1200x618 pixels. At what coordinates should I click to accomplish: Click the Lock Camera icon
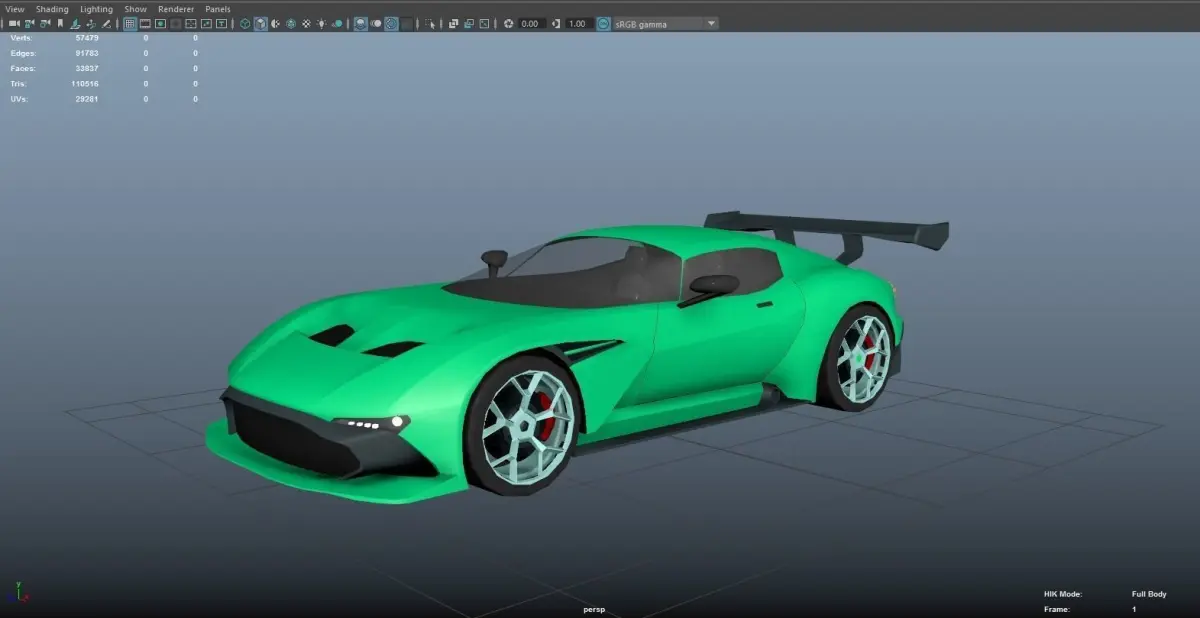pos(30,23)
